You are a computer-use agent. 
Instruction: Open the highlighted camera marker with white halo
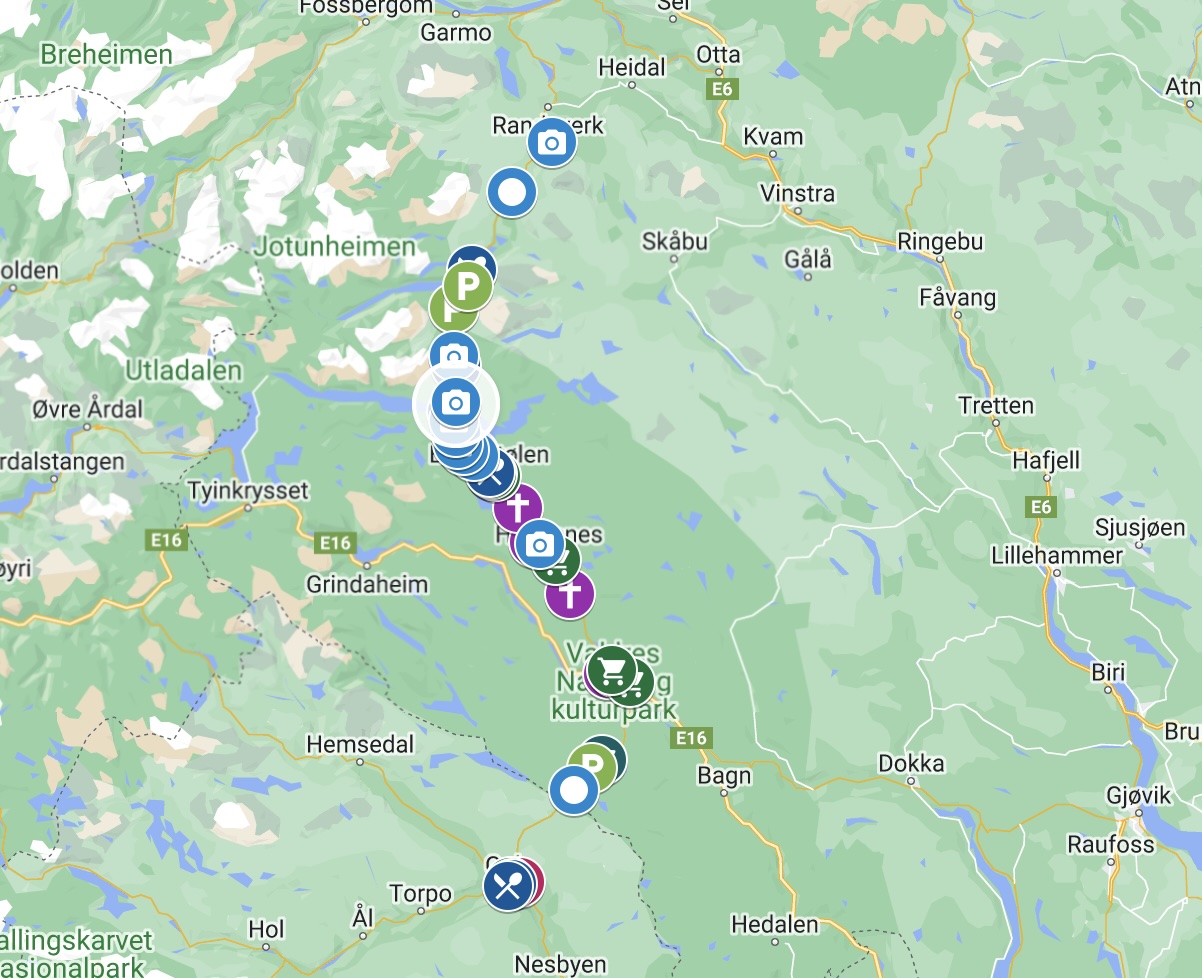pos(456,403)
